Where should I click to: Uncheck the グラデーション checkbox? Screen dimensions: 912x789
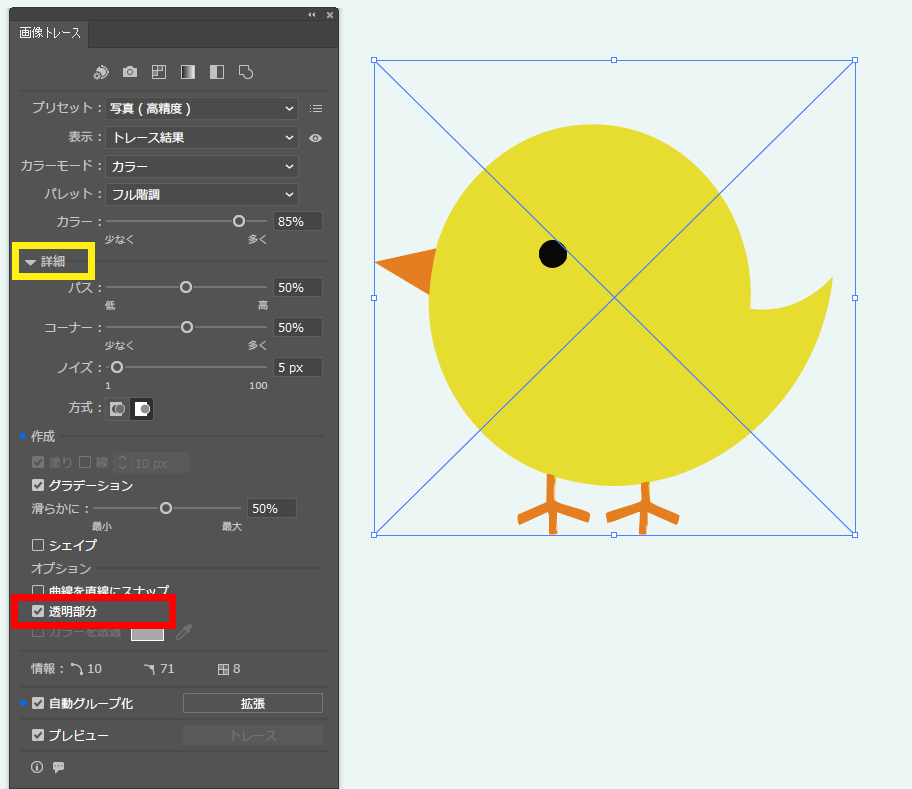(x=38, y=485)
